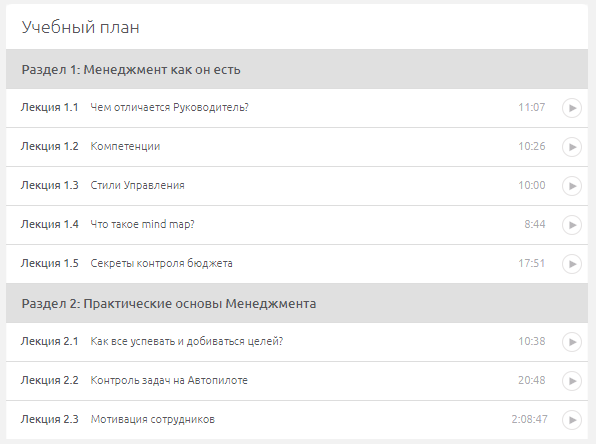Click play icon for Секреты контроля бюджета
Viewport: 596px width, 444px height.
(x=572, y=264)
